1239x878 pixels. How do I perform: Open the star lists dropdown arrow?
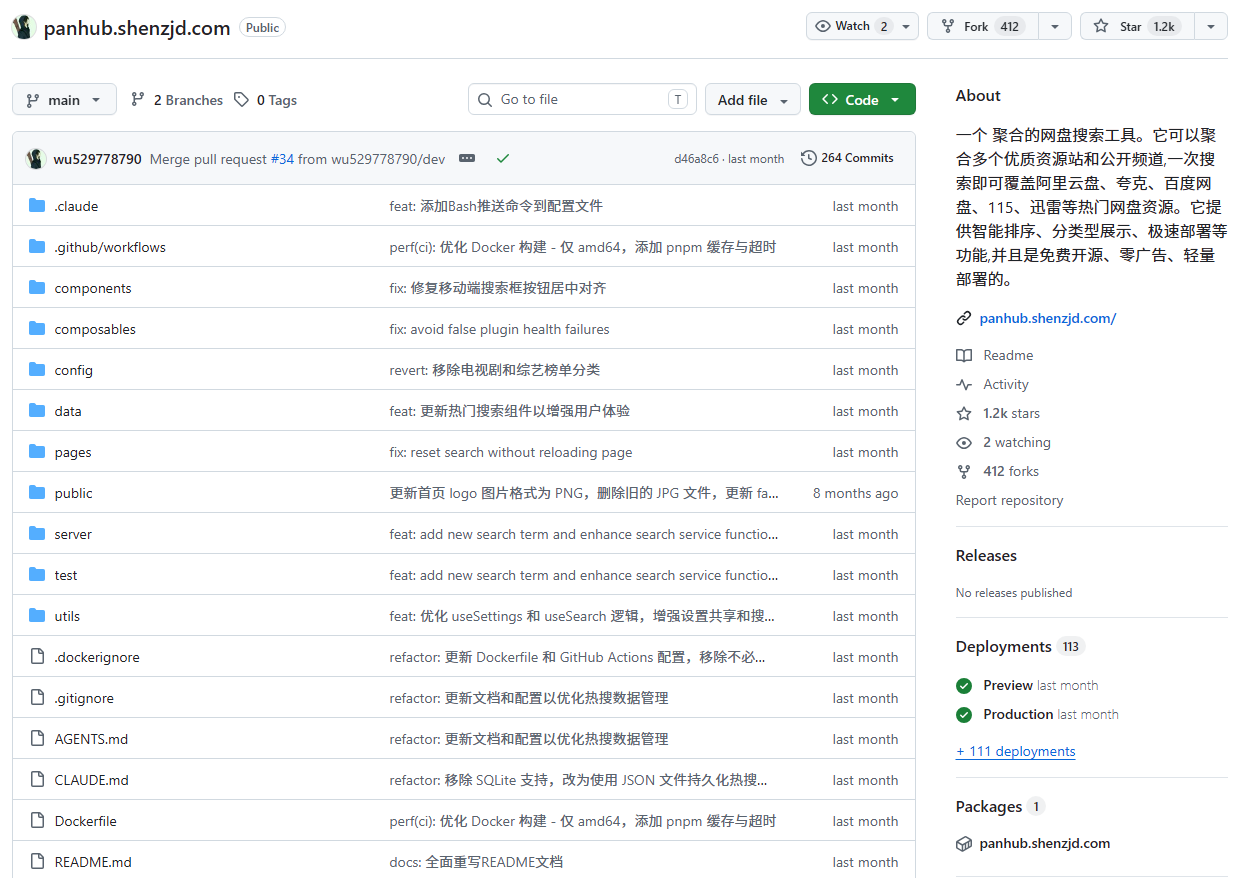click(x=1211, y=26)
